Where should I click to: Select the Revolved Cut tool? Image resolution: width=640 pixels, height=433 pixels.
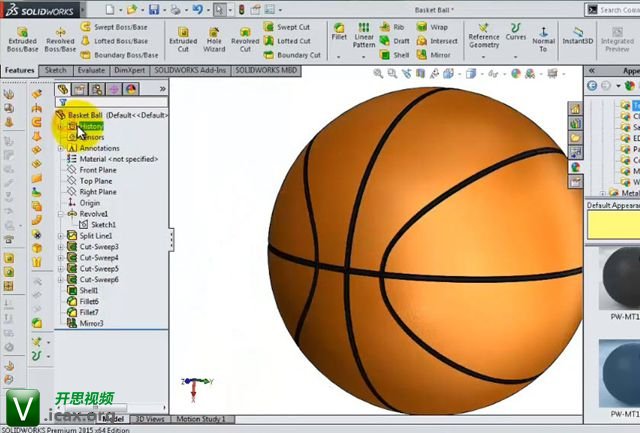pyautogui.click(x=245, y=38)
